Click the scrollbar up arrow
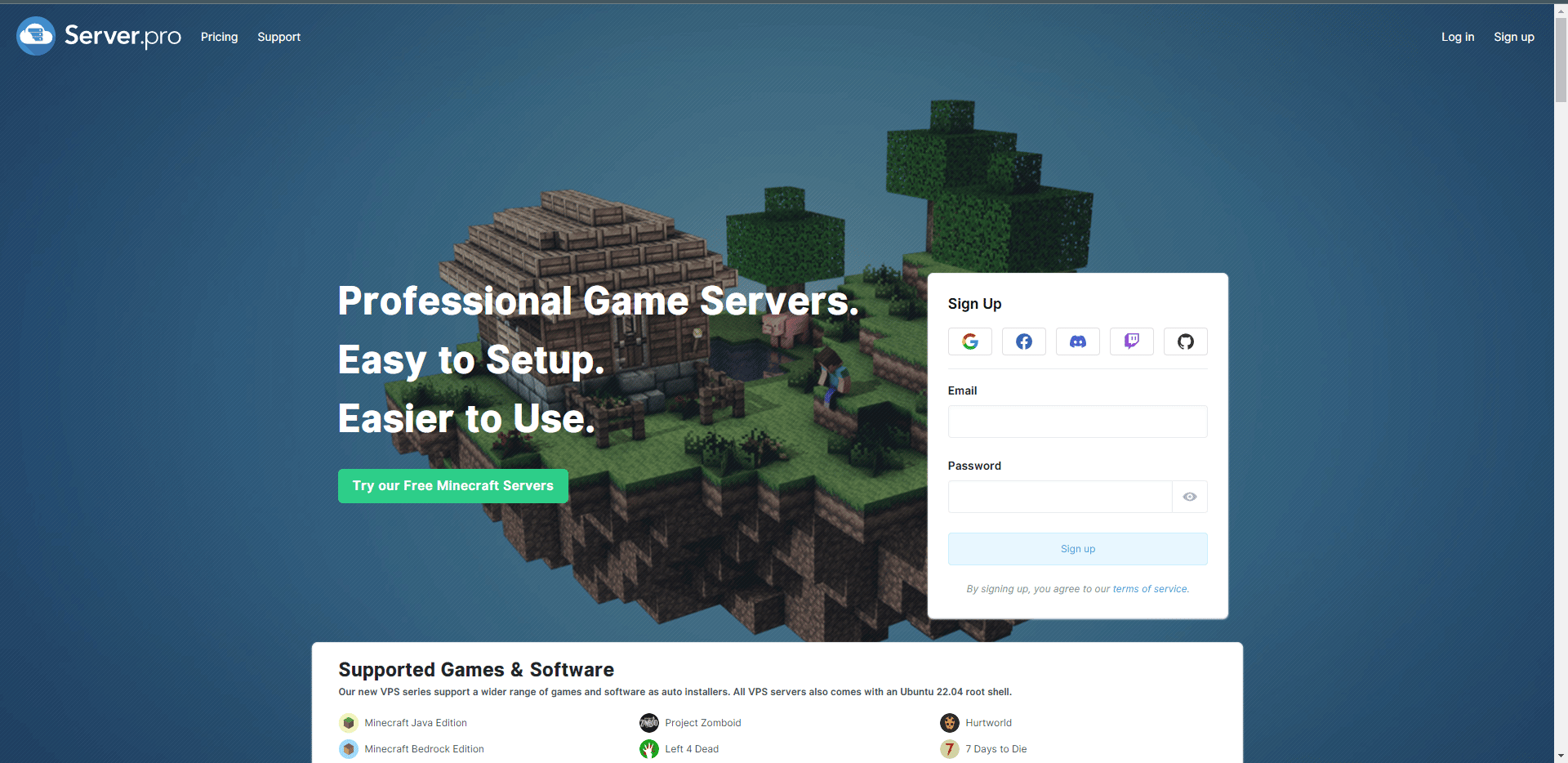Image resolution: width=1568 pixels, height=763 pixels. (x=1561, y=11)
